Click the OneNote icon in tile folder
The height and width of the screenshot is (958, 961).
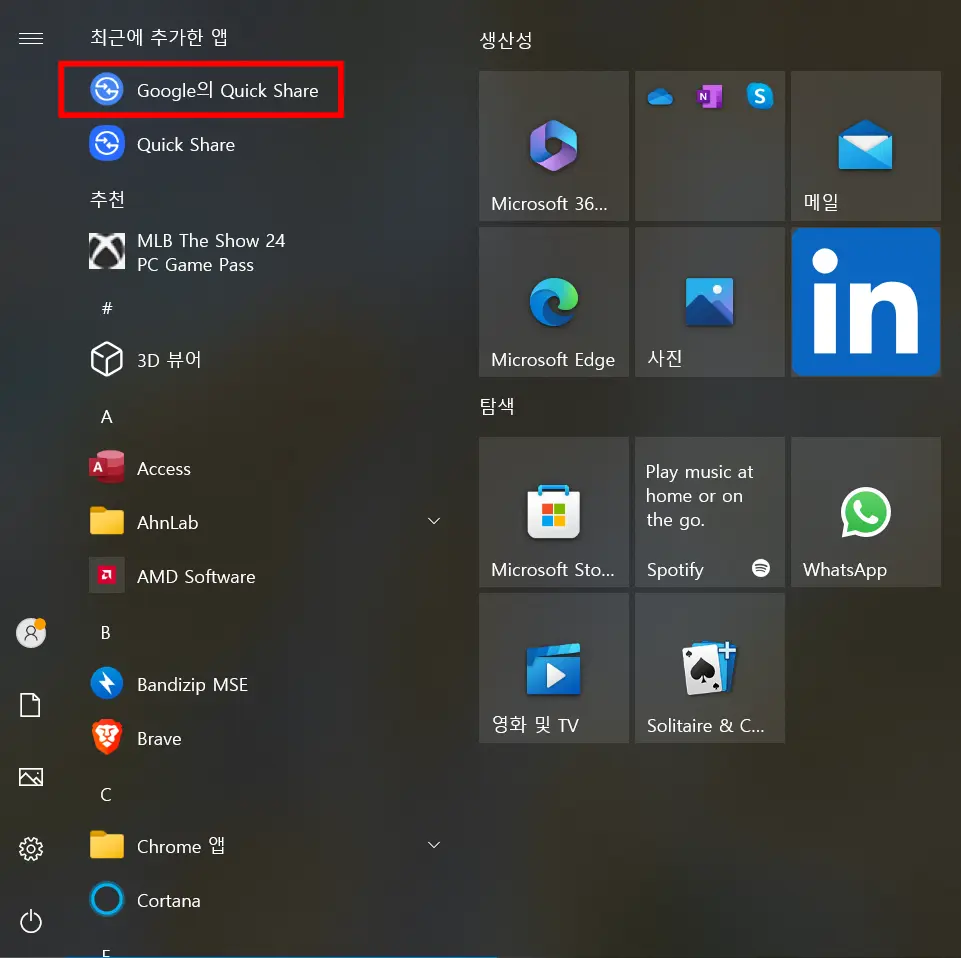tap(710, 96)
